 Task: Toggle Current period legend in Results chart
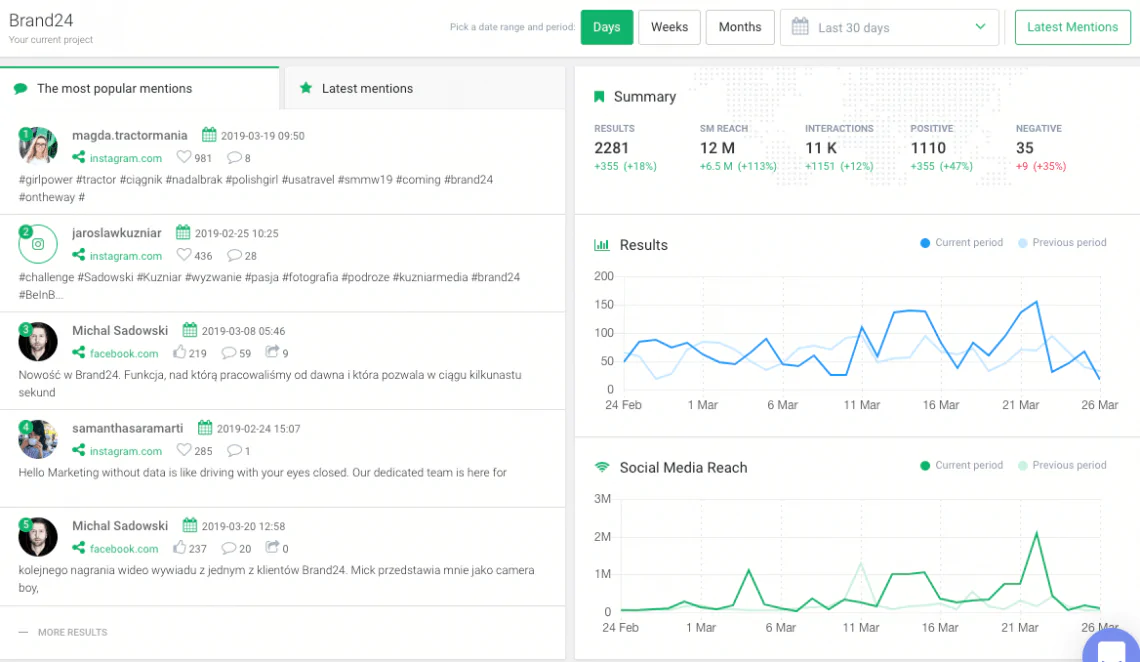point(961,243)
